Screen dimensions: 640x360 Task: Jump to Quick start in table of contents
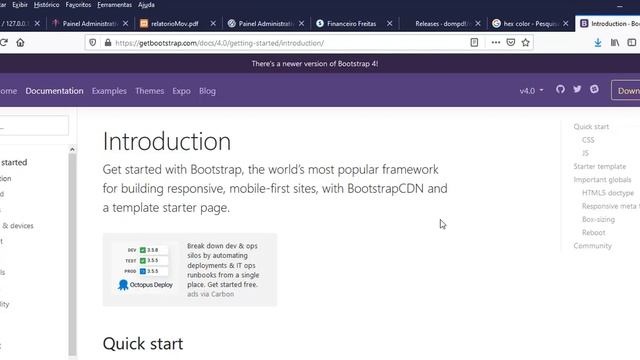point(591,127)
